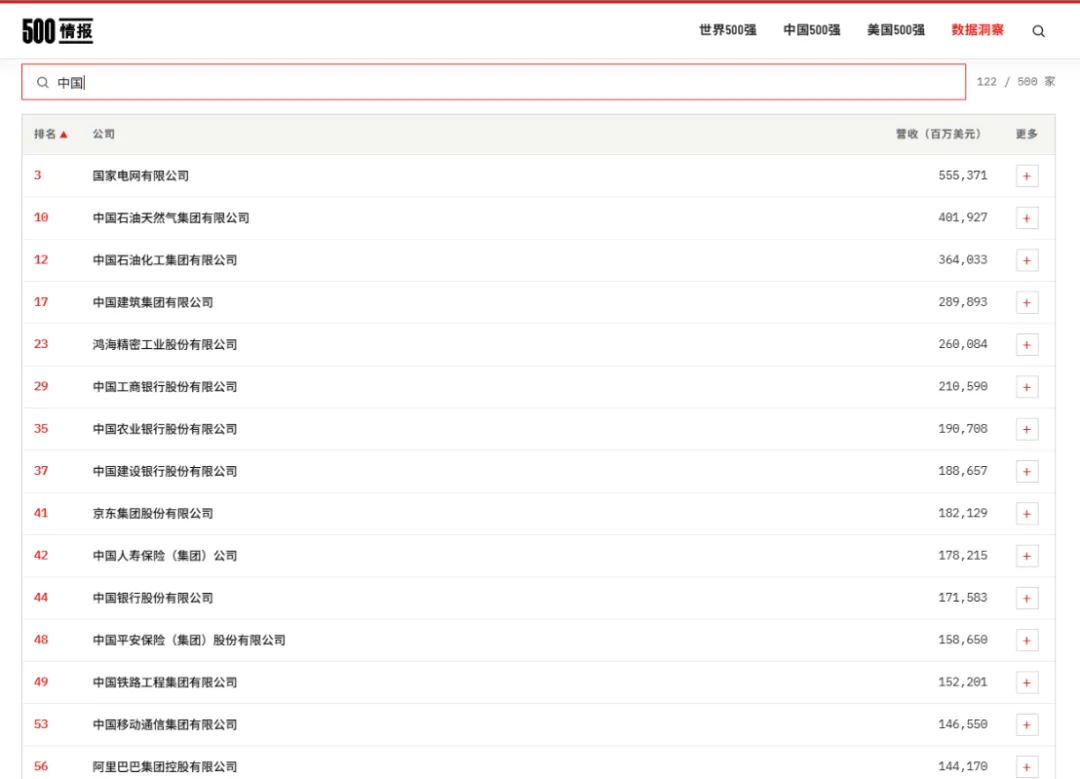Image resolution: width=1080 pixels, height=779 pixels.
Task: Click the 排名 column header label
Action: tap(45, 134)
